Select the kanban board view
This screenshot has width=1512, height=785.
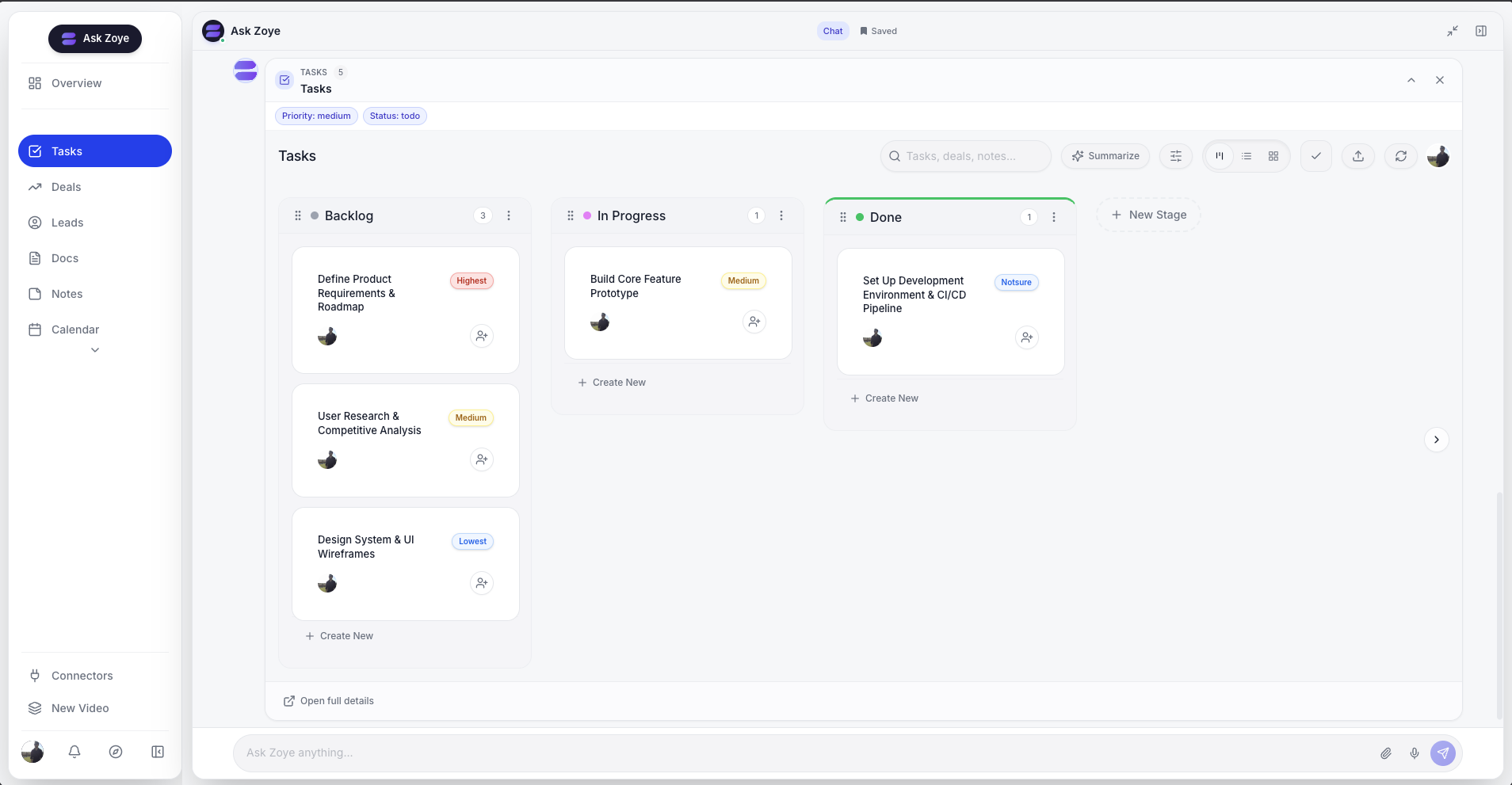(x=1220, y=156)
